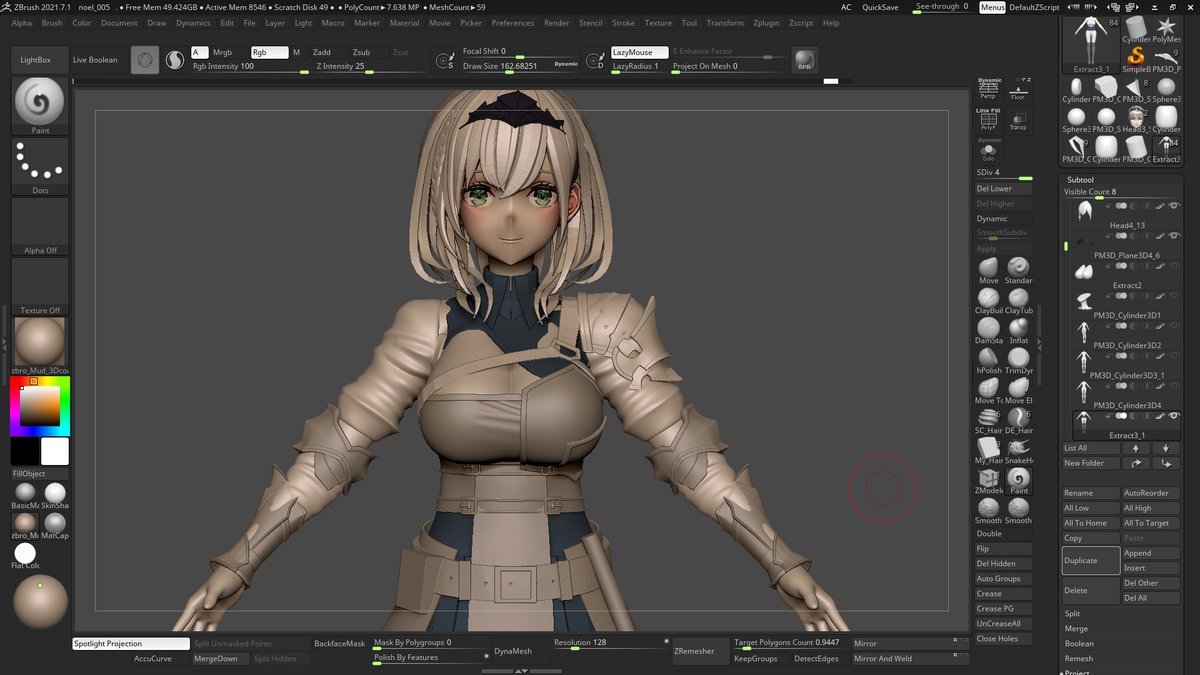Select the white main color swatch
The height and width of the screenshot is (675, 1200).
55,451
